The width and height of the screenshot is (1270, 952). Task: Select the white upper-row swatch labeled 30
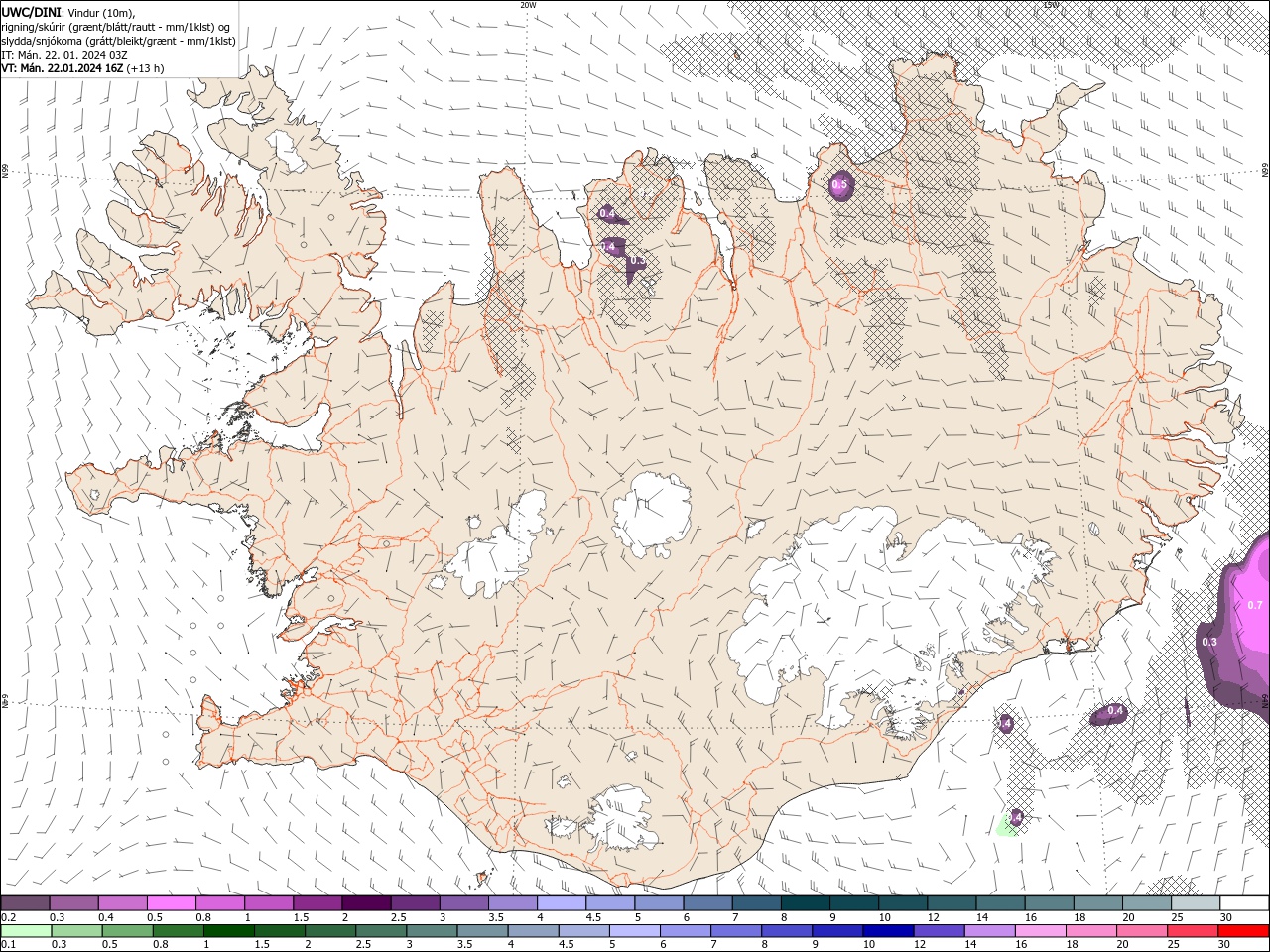point(1244,903)
